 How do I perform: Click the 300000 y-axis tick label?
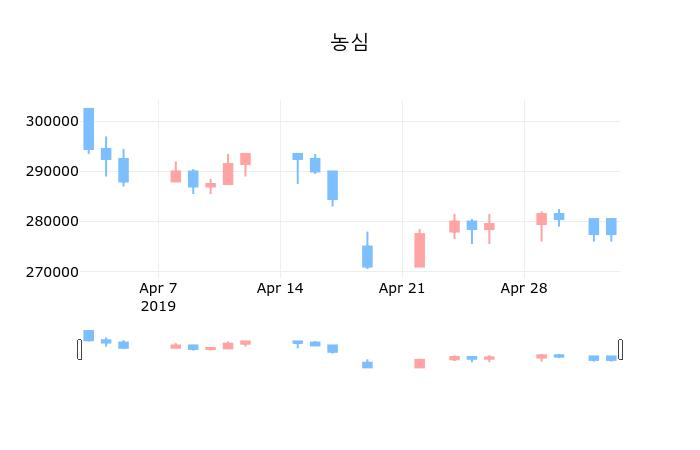[x=50, y=121]
